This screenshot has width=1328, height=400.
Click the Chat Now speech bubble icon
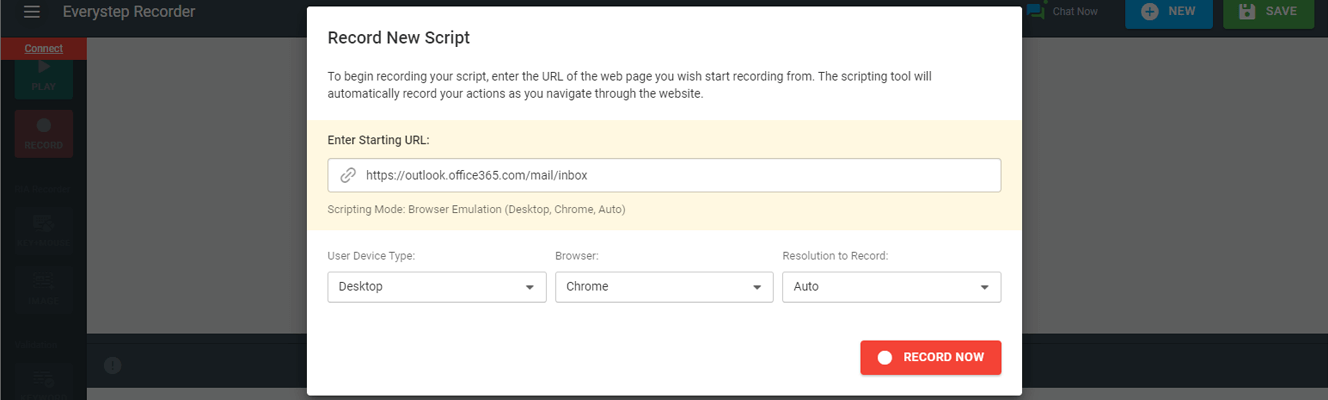point(1036,12)
